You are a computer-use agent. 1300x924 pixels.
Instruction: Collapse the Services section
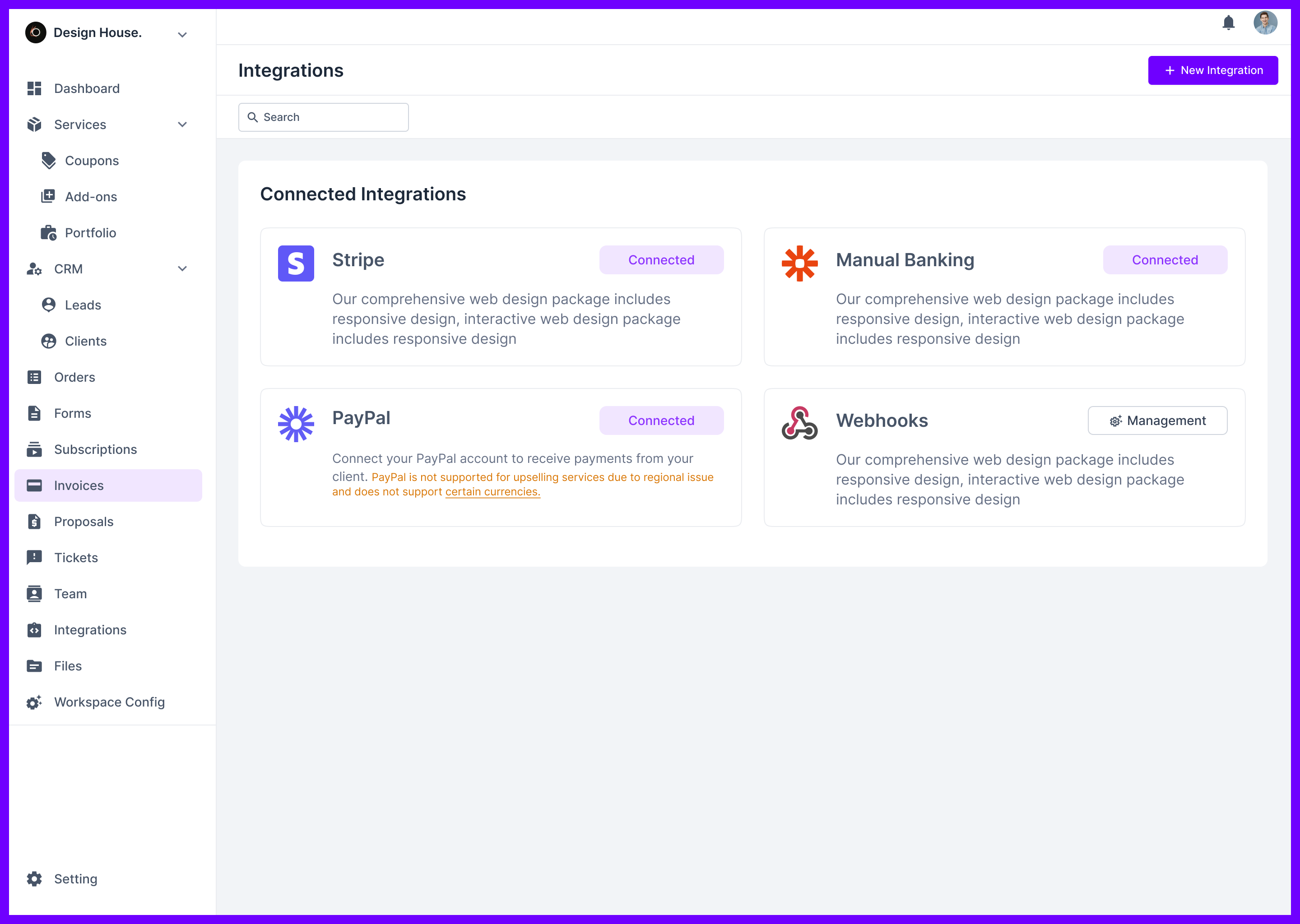click(182, 124)
